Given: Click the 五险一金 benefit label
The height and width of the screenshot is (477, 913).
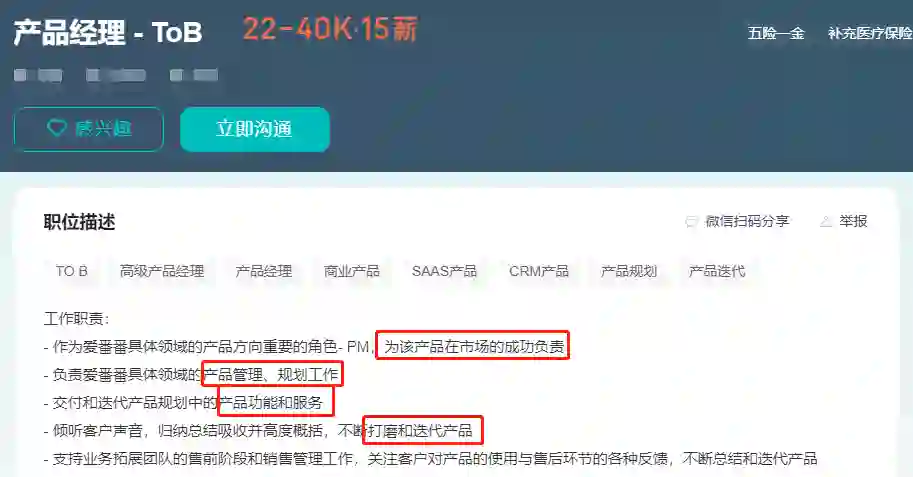Looking at the screenshot, I should pos(776,33).
